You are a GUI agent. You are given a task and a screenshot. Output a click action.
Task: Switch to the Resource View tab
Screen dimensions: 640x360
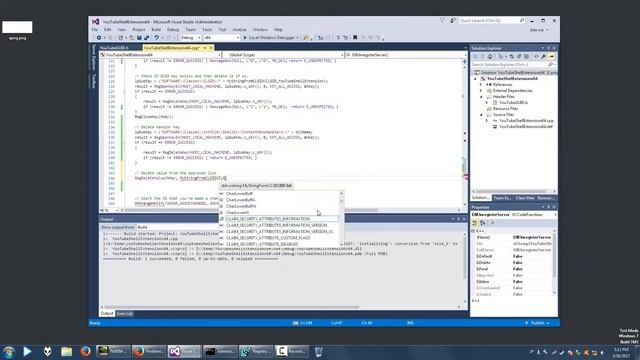coord(546,198)
